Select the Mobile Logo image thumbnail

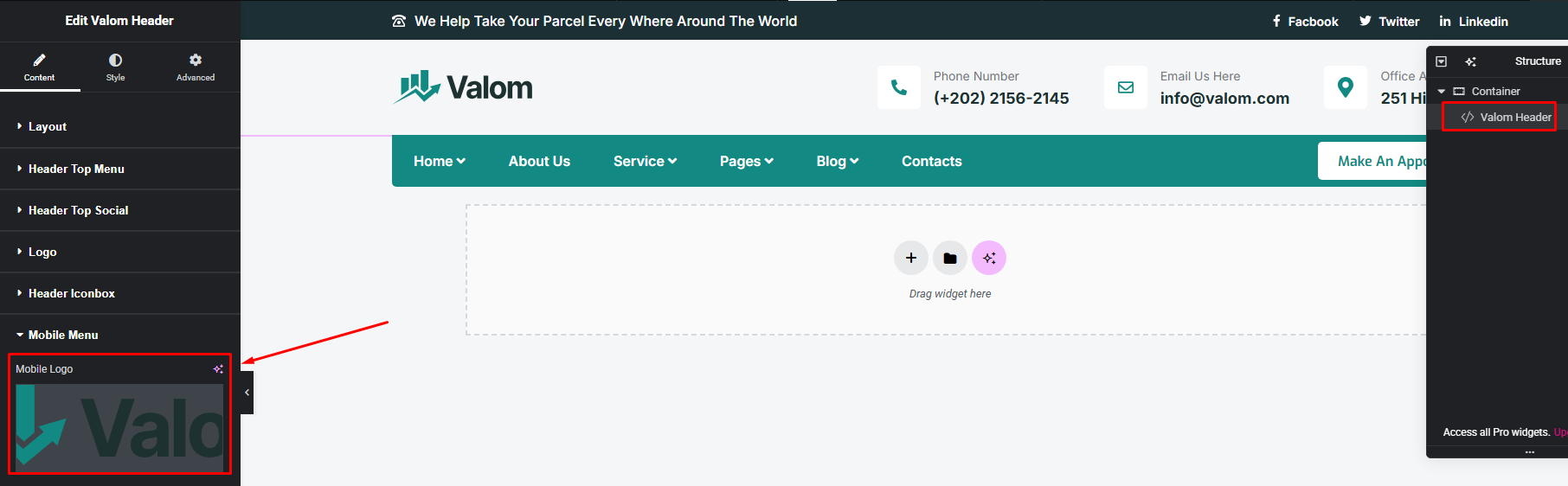(x=119, y=427)
